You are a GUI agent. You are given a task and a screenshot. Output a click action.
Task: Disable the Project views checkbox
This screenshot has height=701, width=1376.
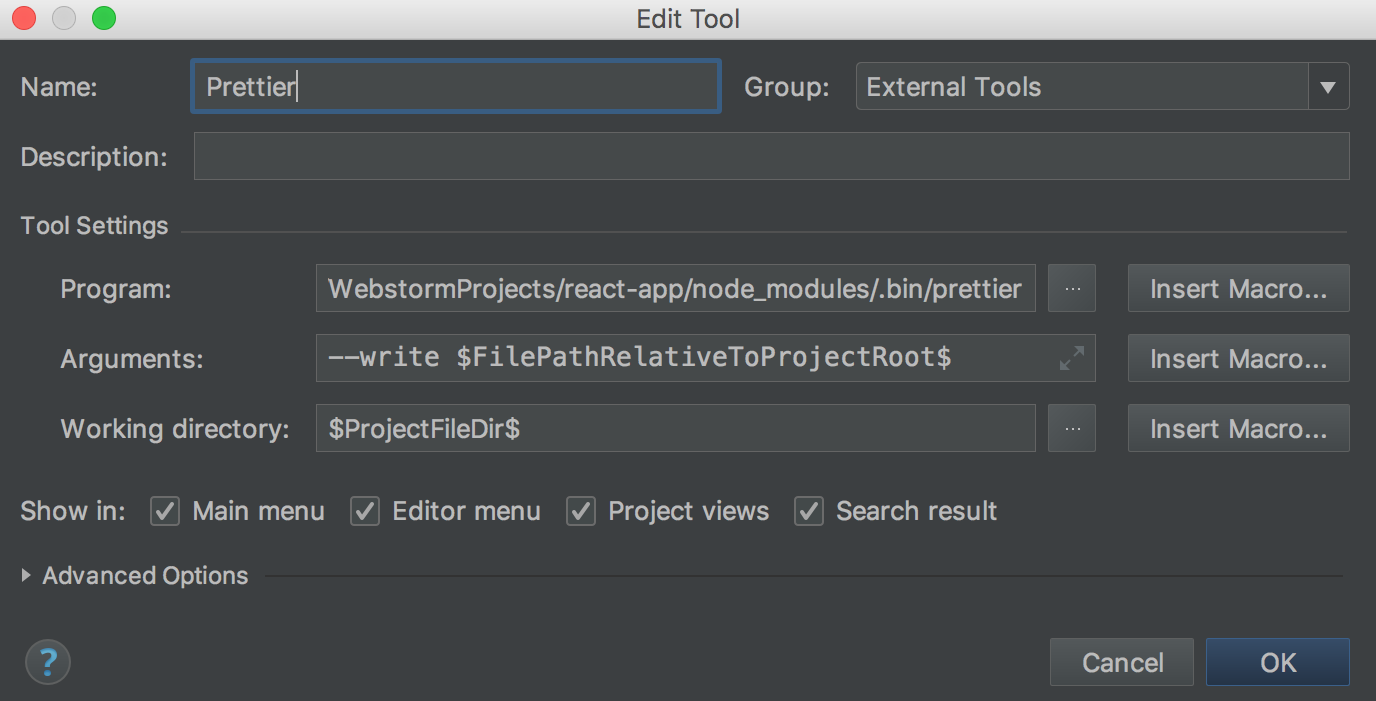click(581, 512)
